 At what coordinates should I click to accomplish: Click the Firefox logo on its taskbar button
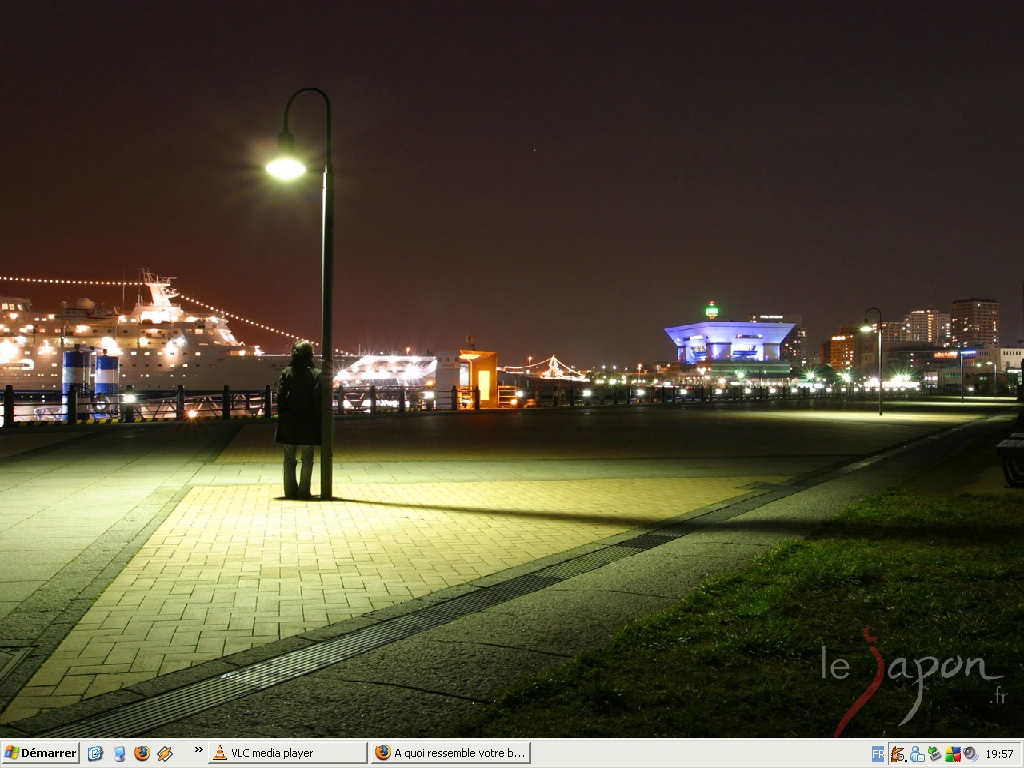[383, 753]
